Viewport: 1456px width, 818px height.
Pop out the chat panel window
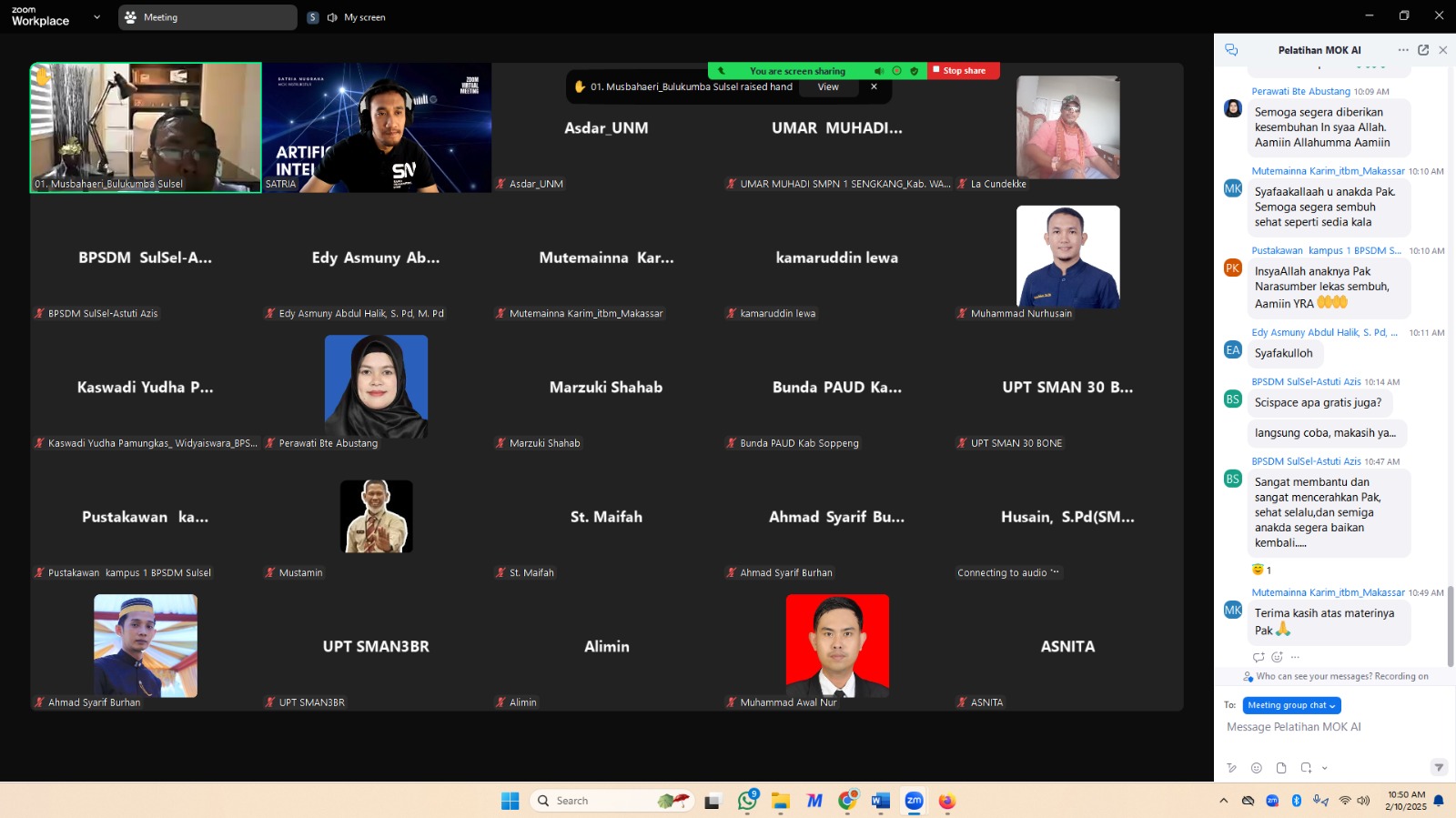click(x=1423, y=50)
